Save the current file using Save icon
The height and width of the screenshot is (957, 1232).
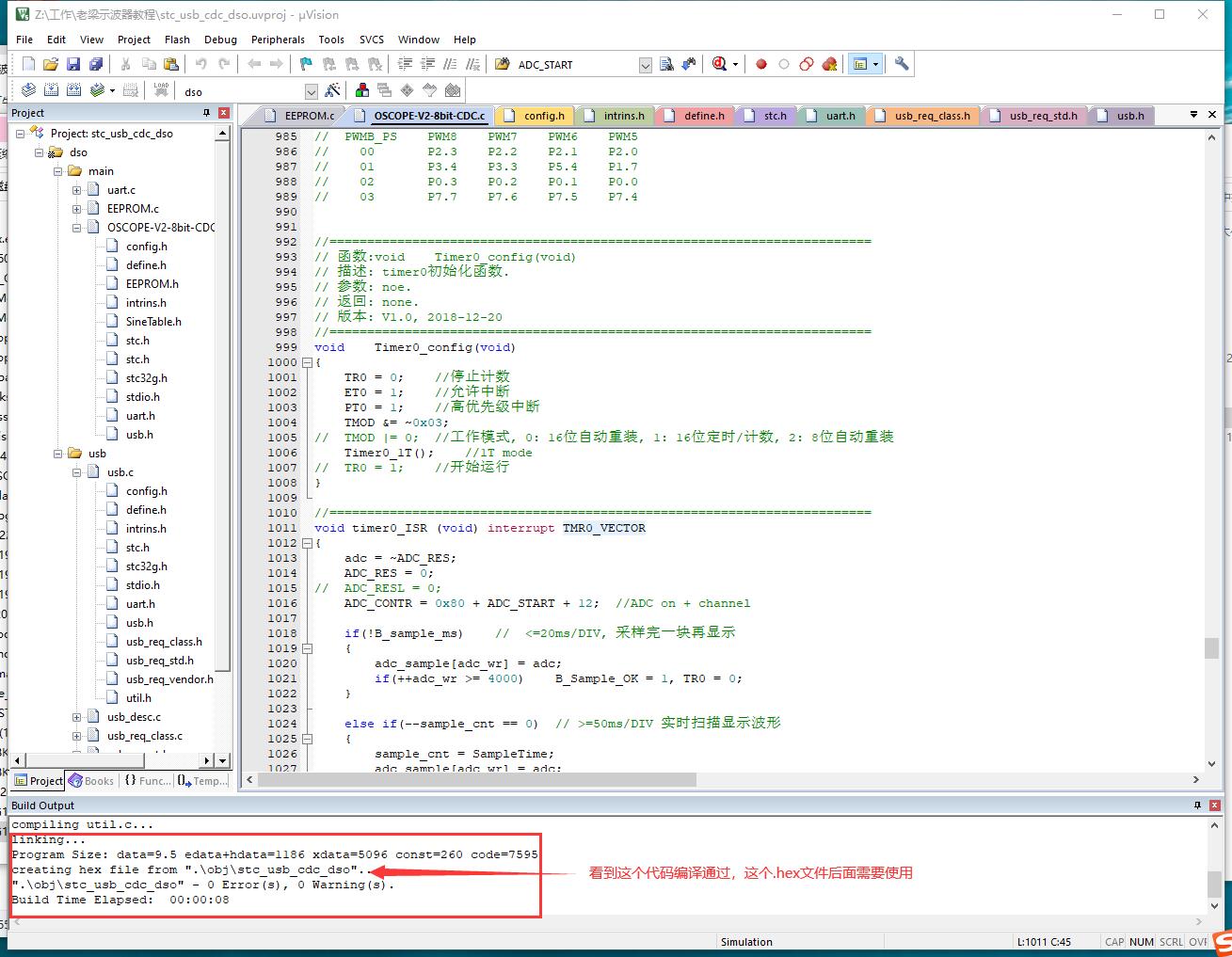click(73, 64)
